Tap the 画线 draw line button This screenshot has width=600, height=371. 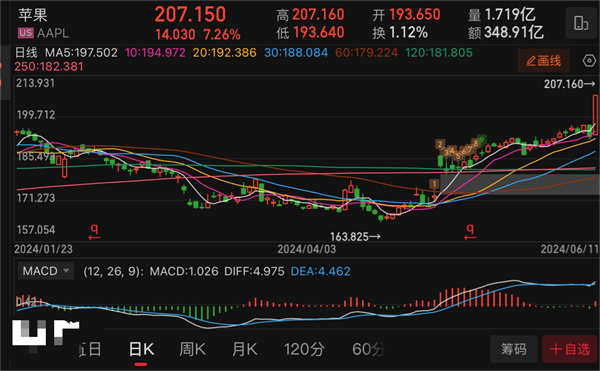(544, 61)
